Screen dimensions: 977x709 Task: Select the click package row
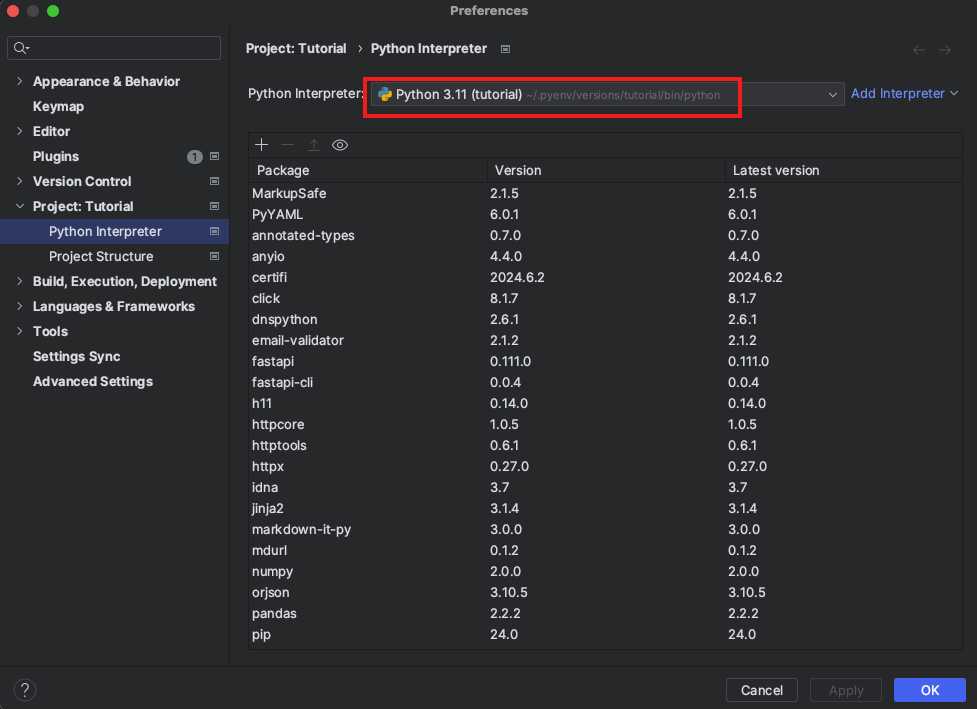[606, 298]
